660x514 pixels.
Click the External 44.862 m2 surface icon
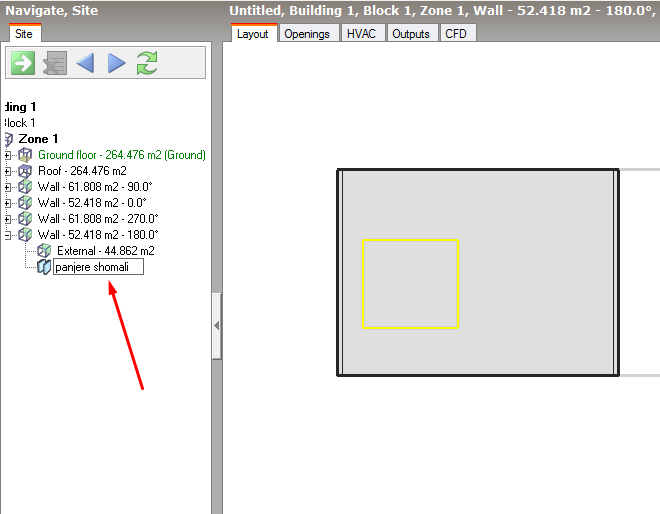(44, 251)
